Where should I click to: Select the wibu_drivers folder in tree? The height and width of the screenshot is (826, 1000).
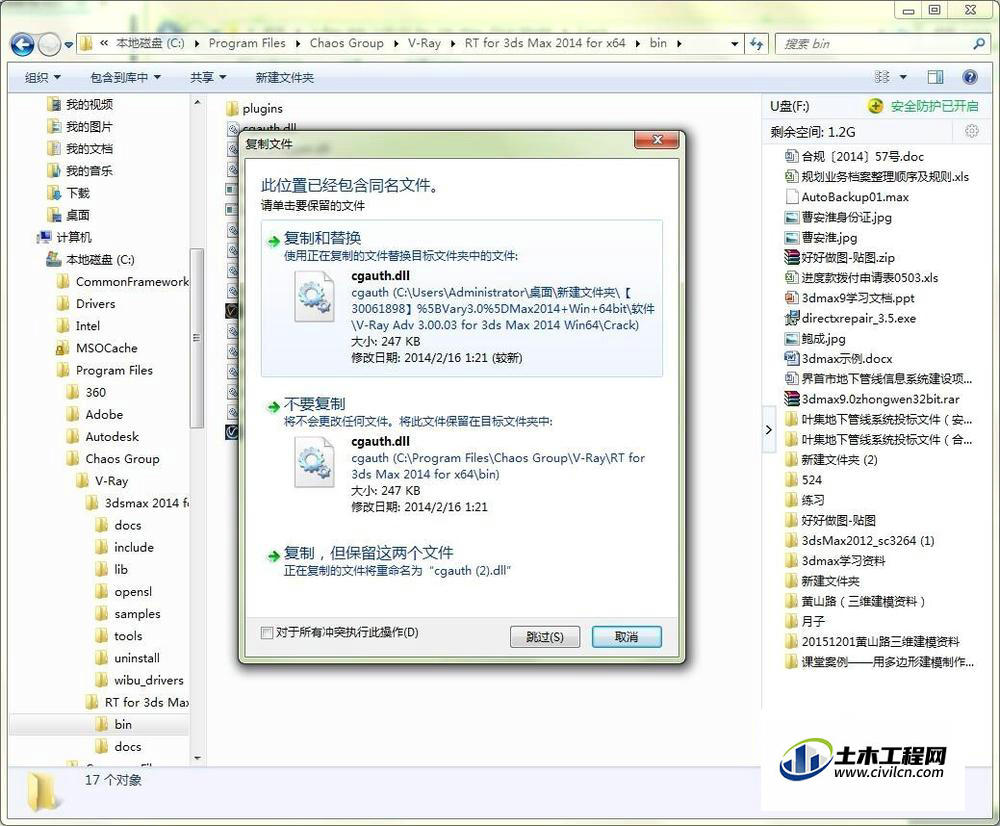(x=148, y=681)
